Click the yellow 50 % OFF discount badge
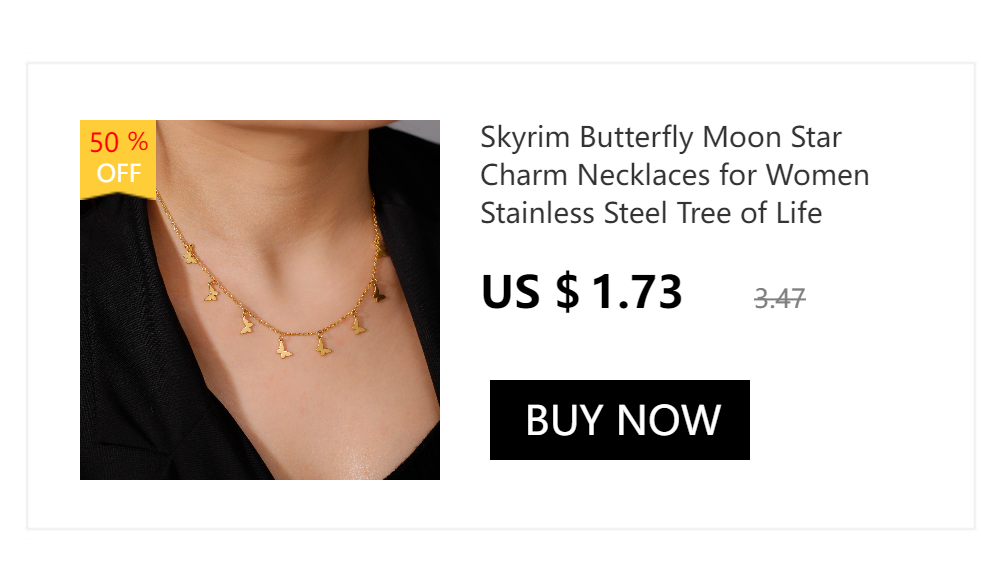 pyautogui.click(x=118, y=159)
